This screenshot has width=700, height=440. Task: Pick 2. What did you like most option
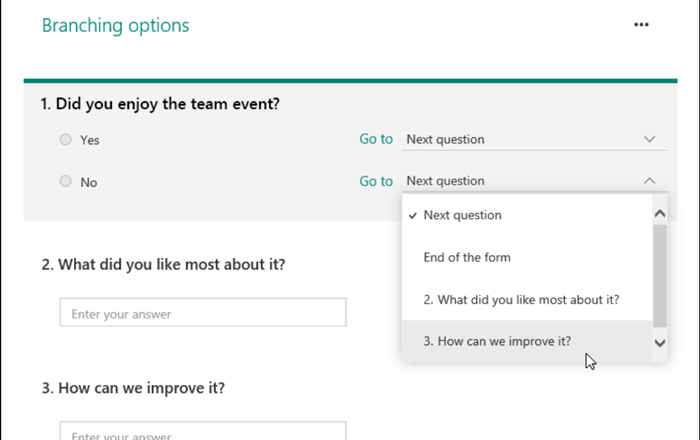pos(521,299)
